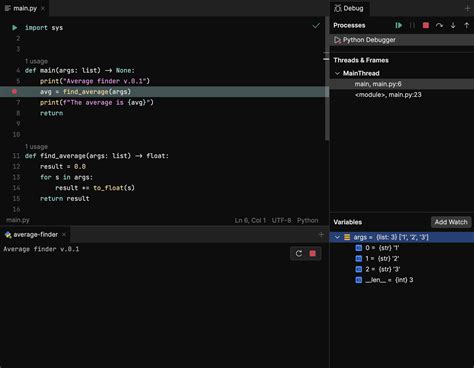Click the Step Over arrow icon

439,25
